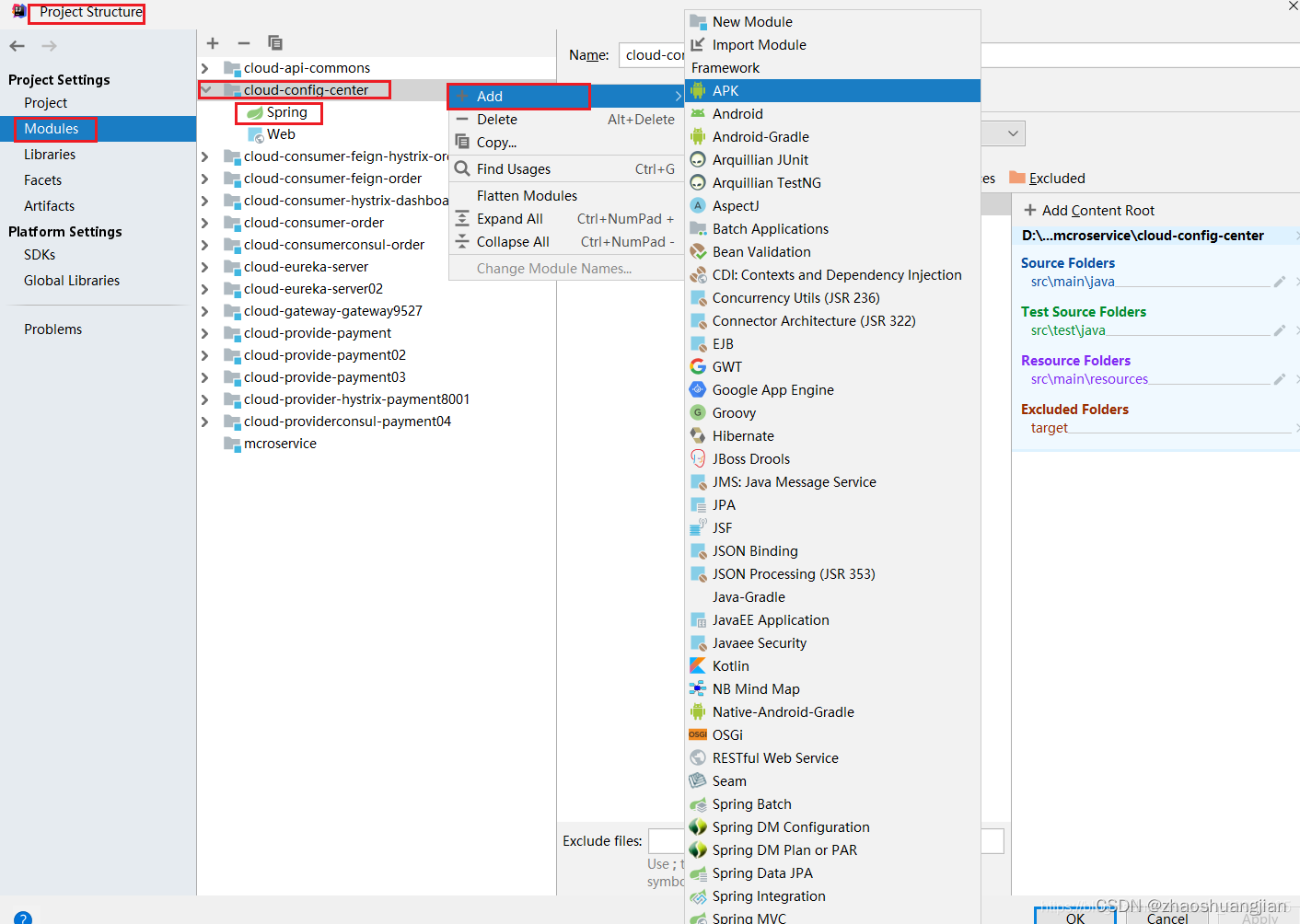Select Collapse All menu entry
Image resolution: width=1300 pixels, height=924 pixels.
pos(566,242)
